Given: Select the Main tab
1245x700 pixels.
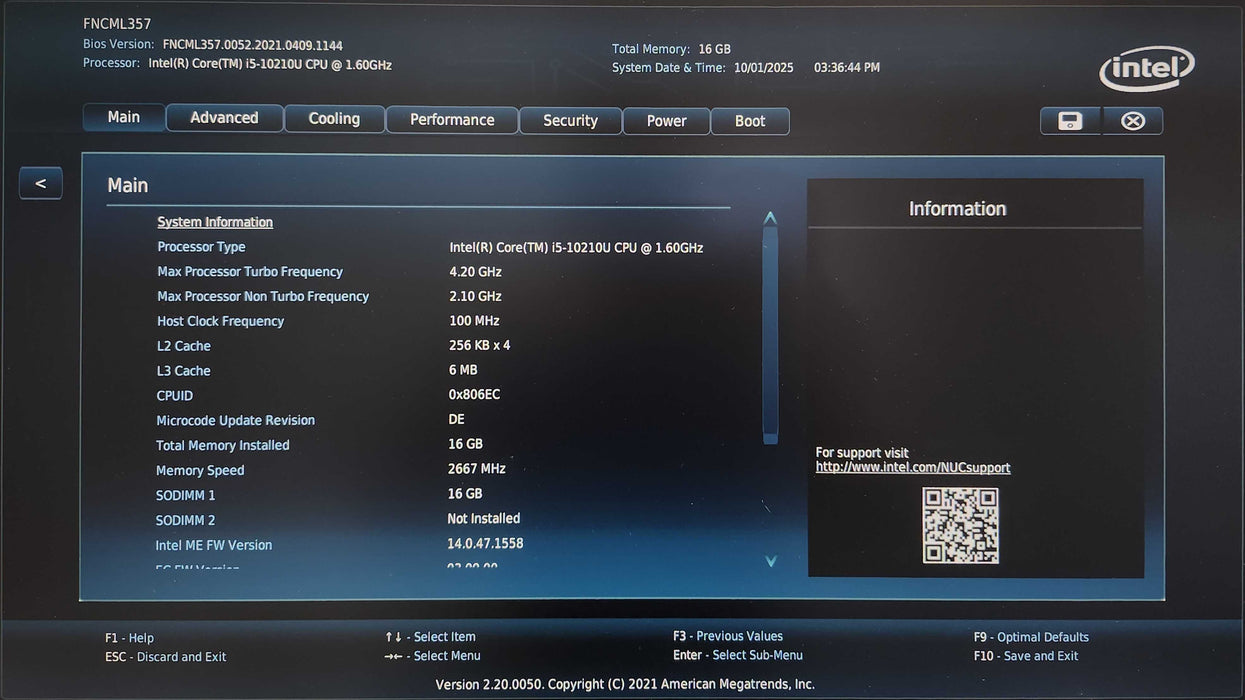Looking at the screenshot, I should (124, 117).
